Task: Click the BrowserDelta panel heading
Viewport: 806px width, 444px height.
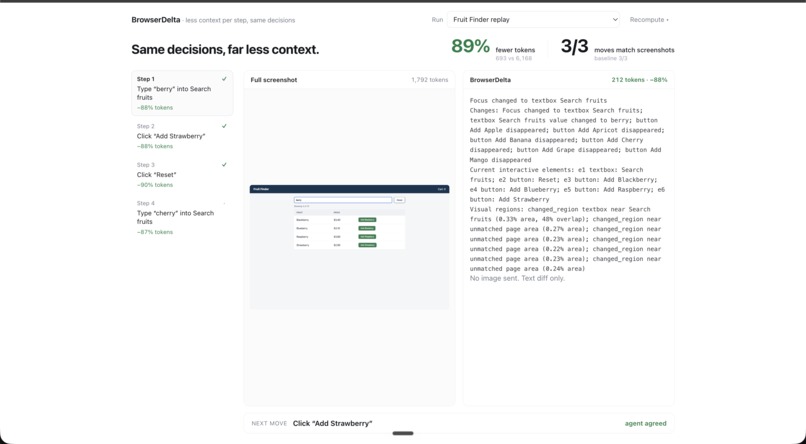Action: [490, 80]
